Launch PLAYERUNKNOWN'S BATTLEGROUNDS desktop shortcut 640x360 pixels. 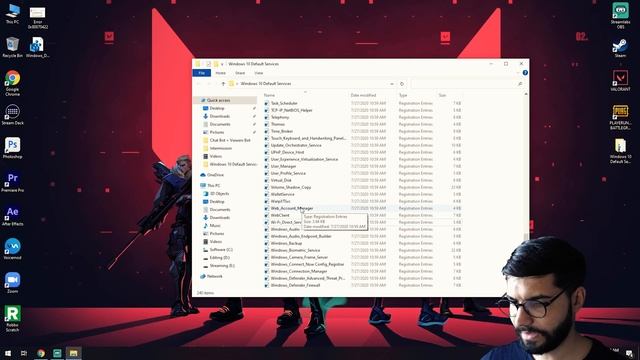(x=620, y=117)
